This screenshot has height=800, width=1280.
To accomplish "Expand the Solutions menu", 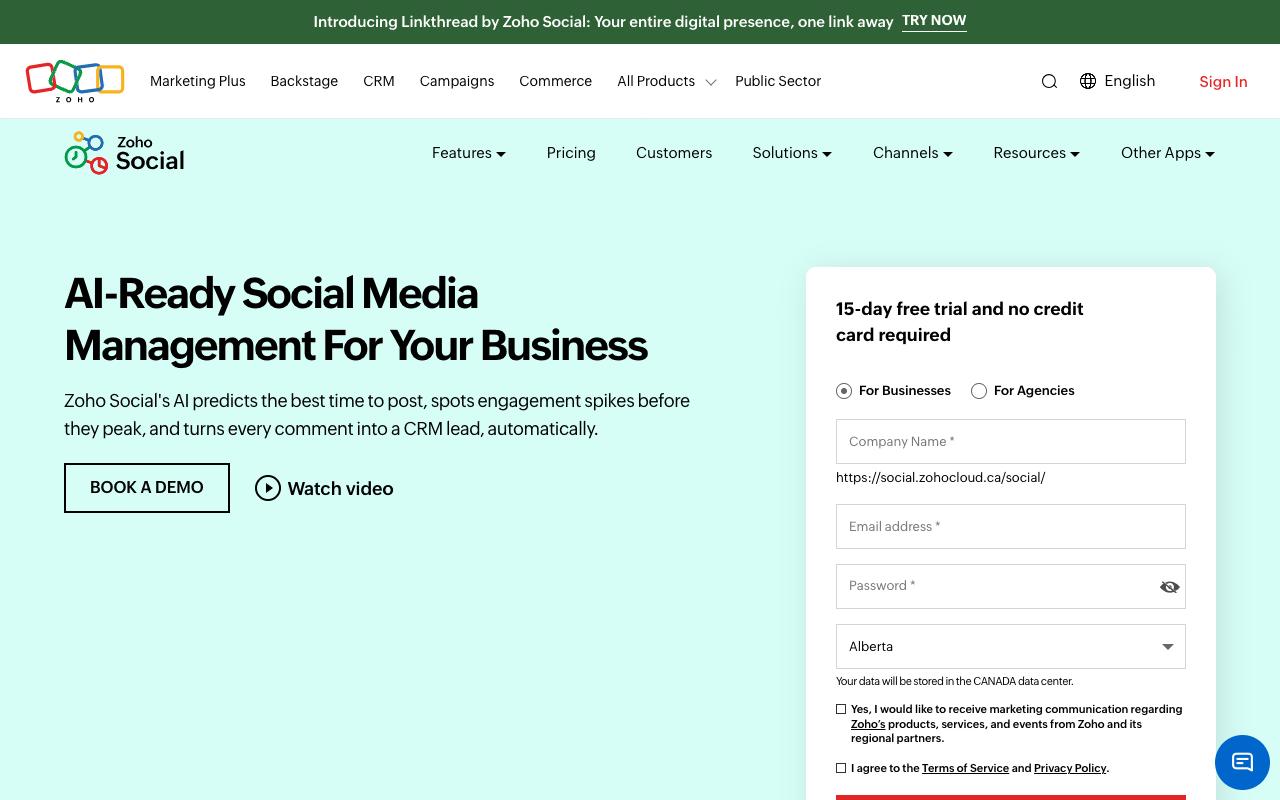I will (x=792, y=153).
